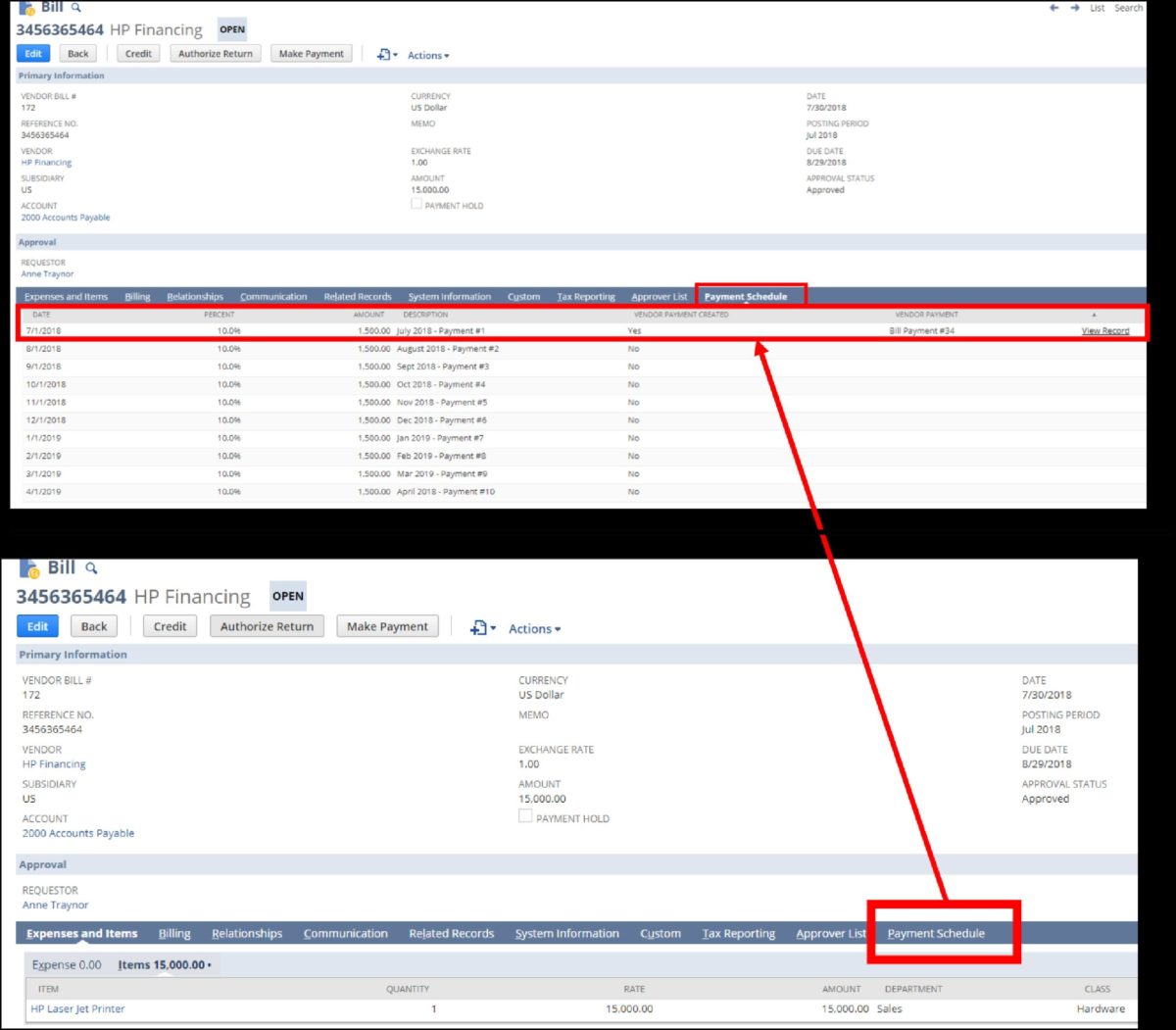This screenshot has width=1176, height=1030.
Task: Click magnifier icon beside Bill in enlarged view
Action: point(91,568)
